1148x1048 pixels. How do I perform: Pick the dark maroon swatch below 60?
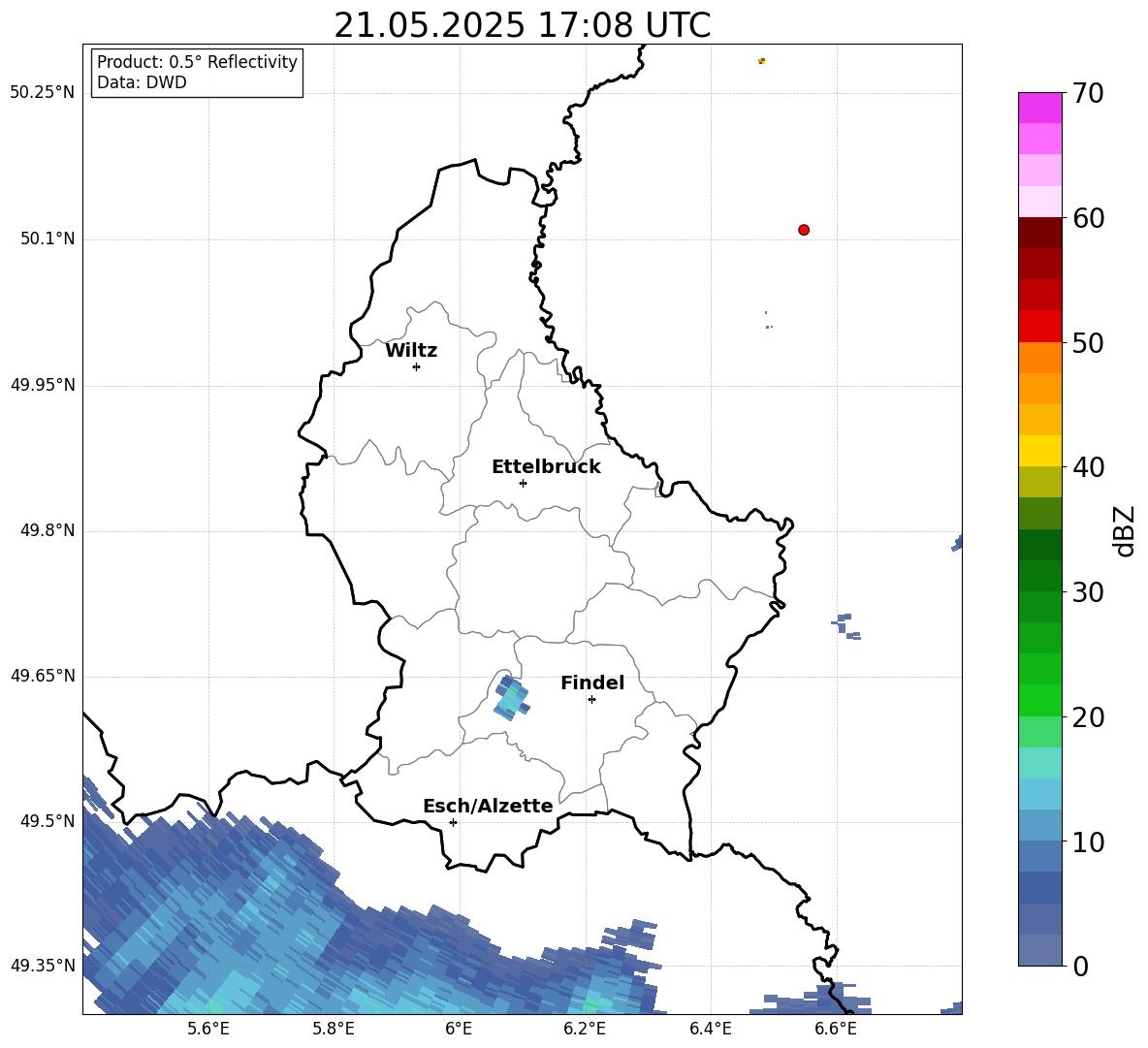click(1039, 233)
